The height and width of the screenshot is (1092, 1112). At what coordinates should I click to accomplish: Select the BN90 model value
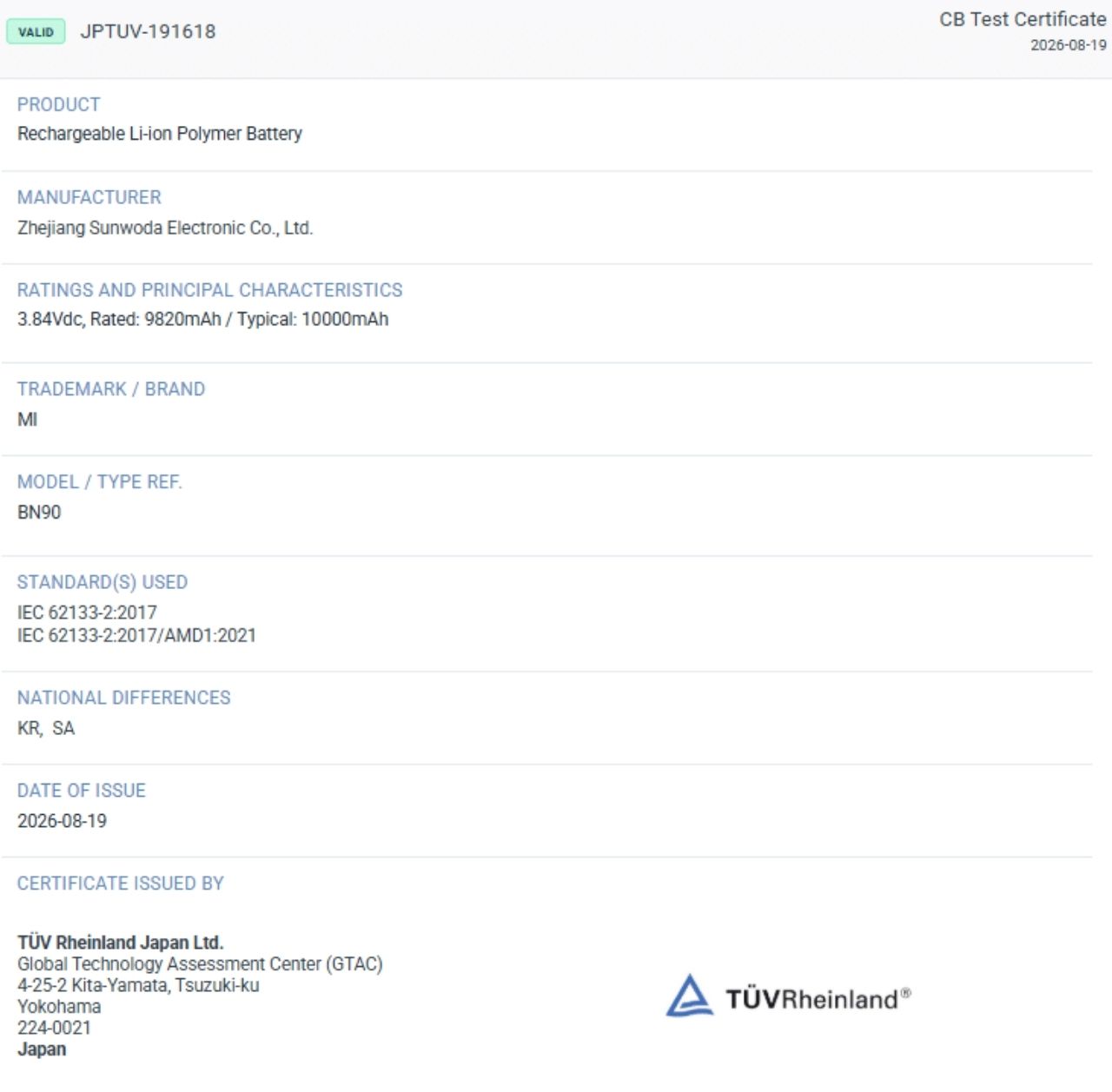click(x=39, y=513)
